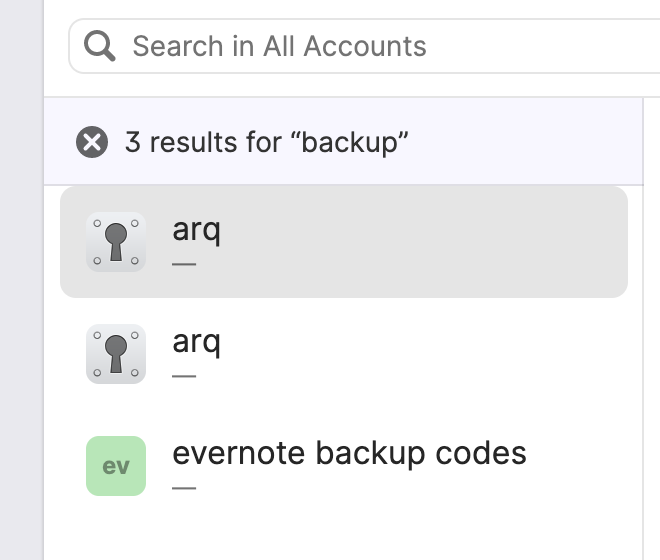Select the highlighted first arq item title
Screen dimensions: 660x560
196,230
